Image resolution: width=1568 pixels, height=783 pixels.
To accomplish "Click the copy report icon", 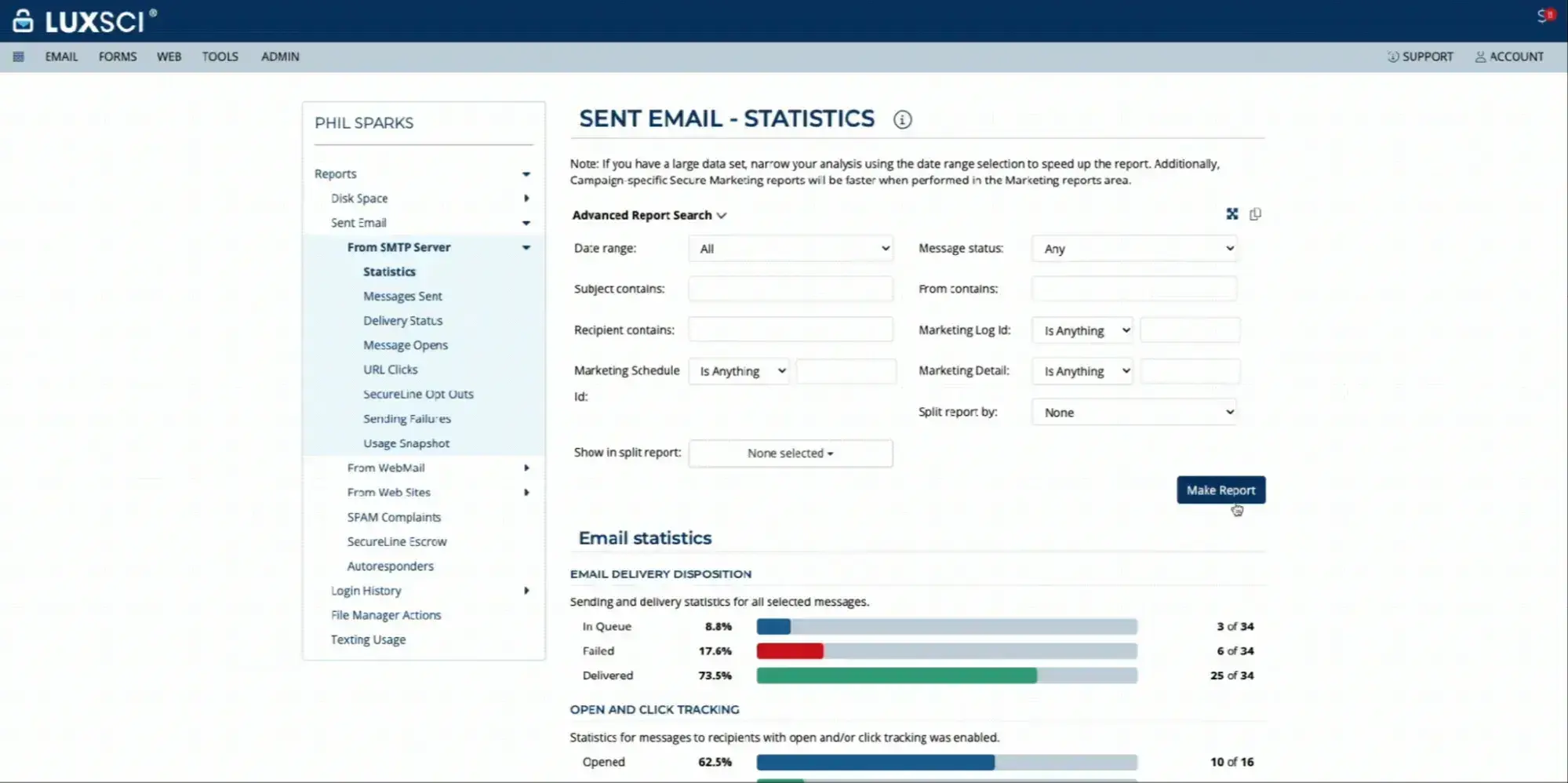I will coord(1255,213).
